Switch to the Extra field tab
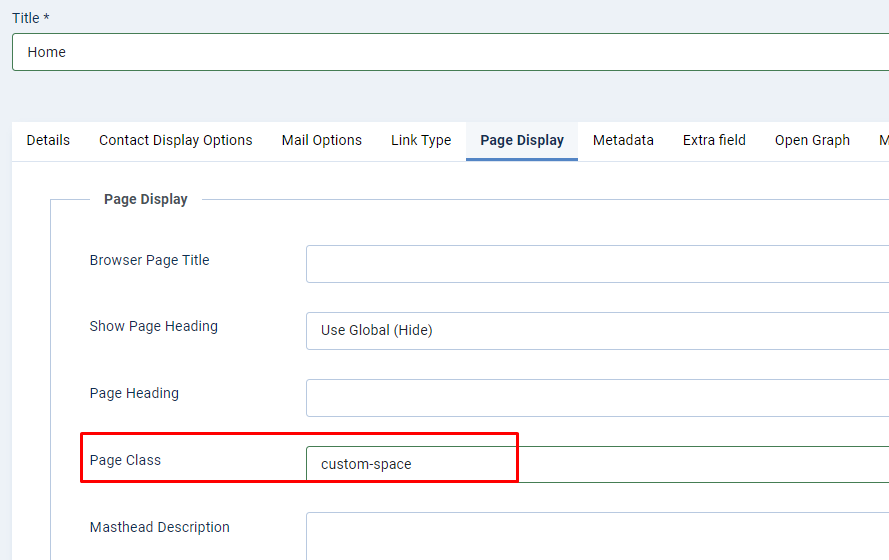This screenshot has height=560, width=889. 714,140
